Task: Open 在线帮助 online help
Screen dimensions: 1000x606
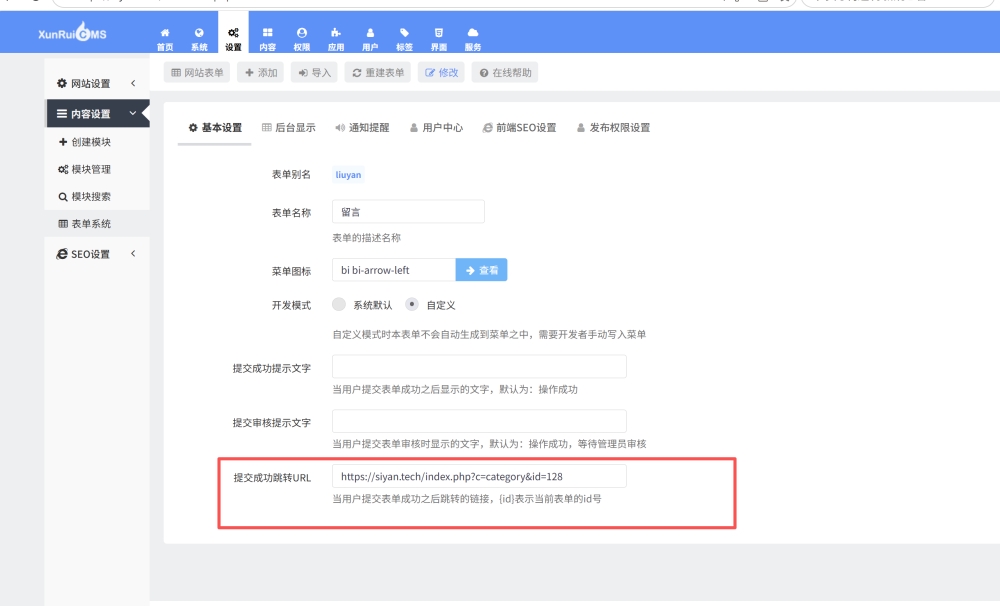Action: tap(505, 73)
